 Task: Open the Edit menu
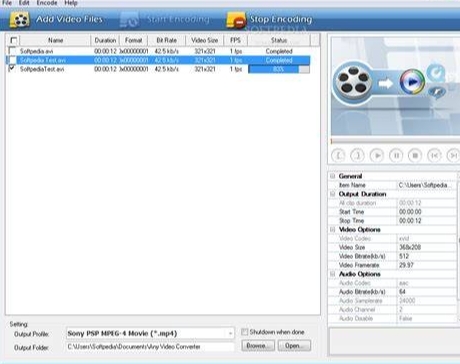point(24,3)
